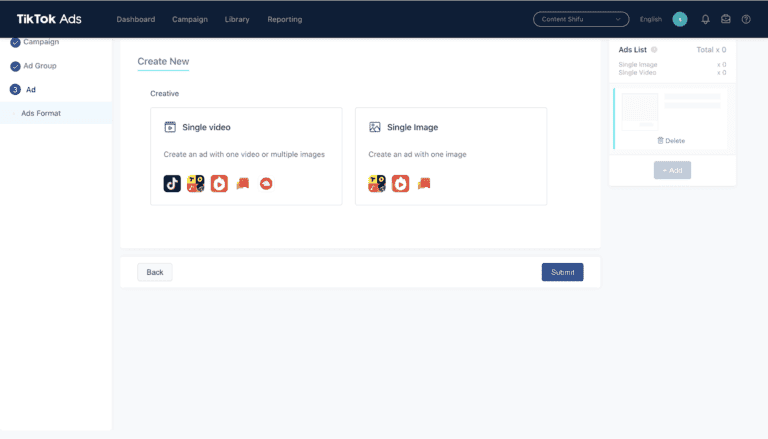Go to the Campaign step in sidebar

(x=41, y=42)
